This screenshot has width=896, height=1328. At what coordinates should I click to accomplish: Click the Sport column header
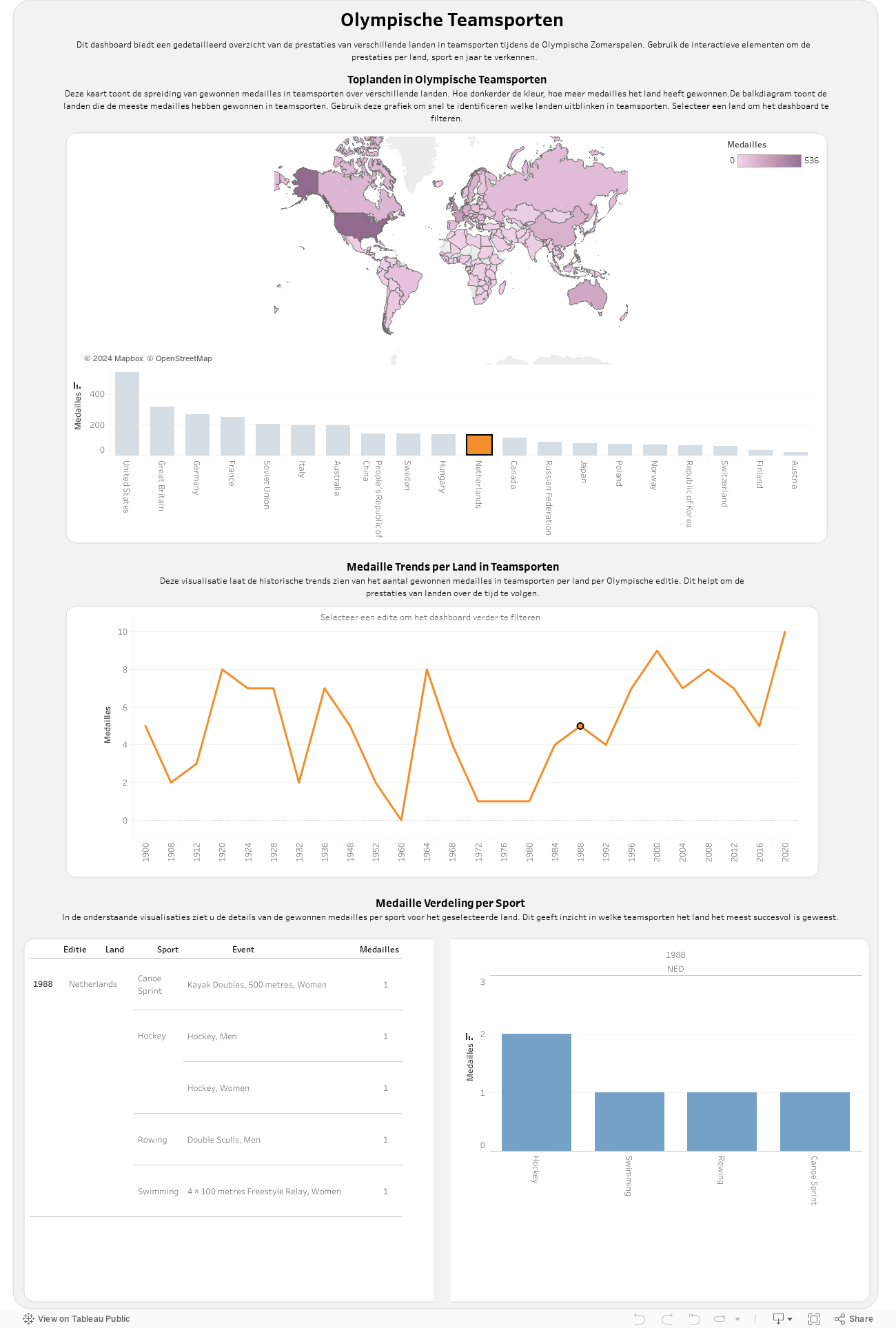pos(167,950)
